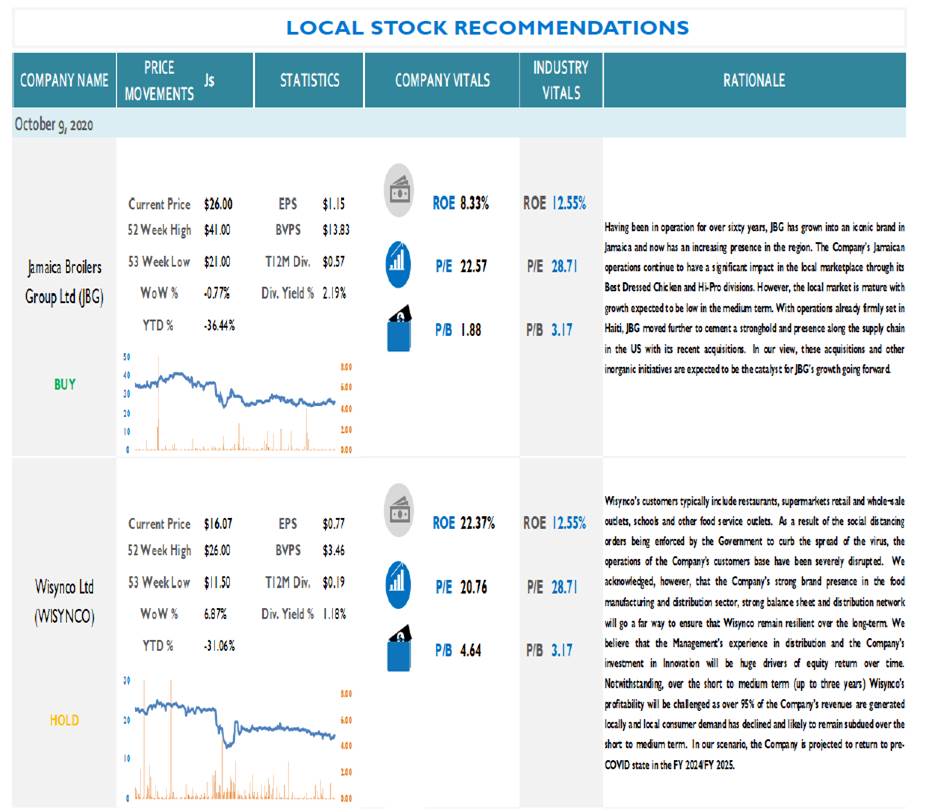Select Wisynco's WoW % value '6.87%'
This screenshot has height=812, width=932.
click(215, 613)
